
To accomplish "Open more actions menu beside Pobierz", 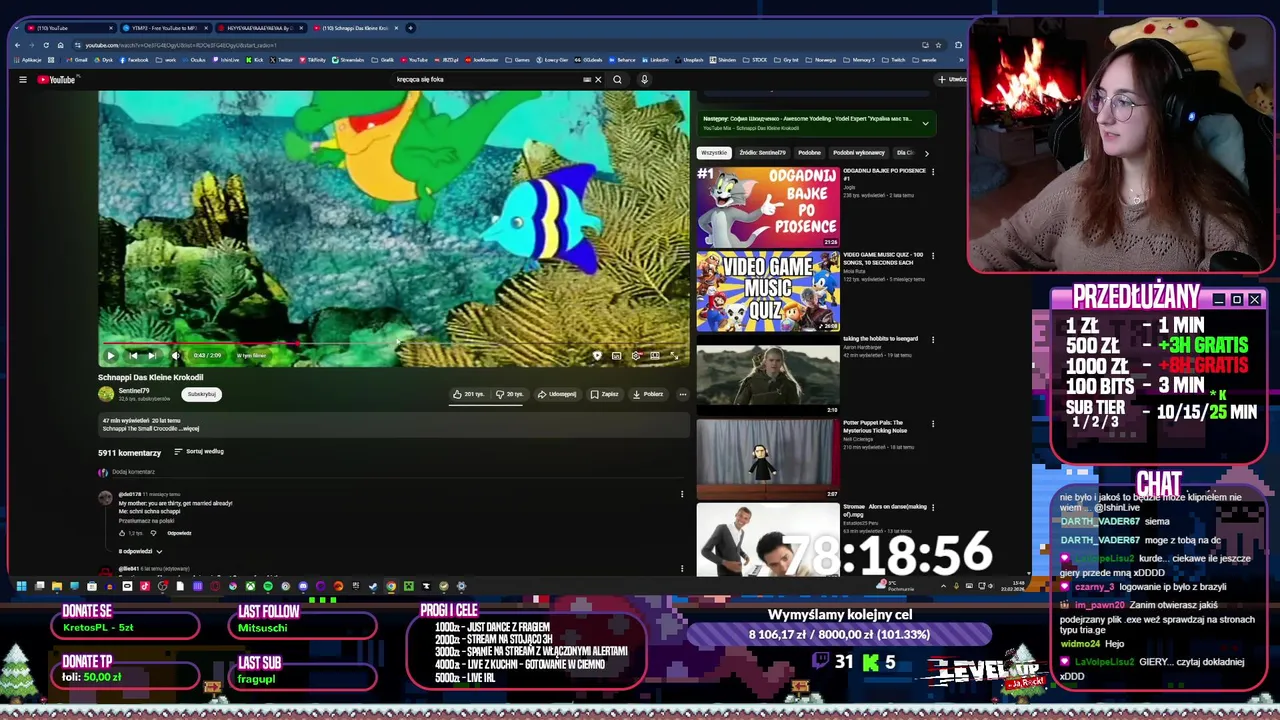I will click(683, 394).
